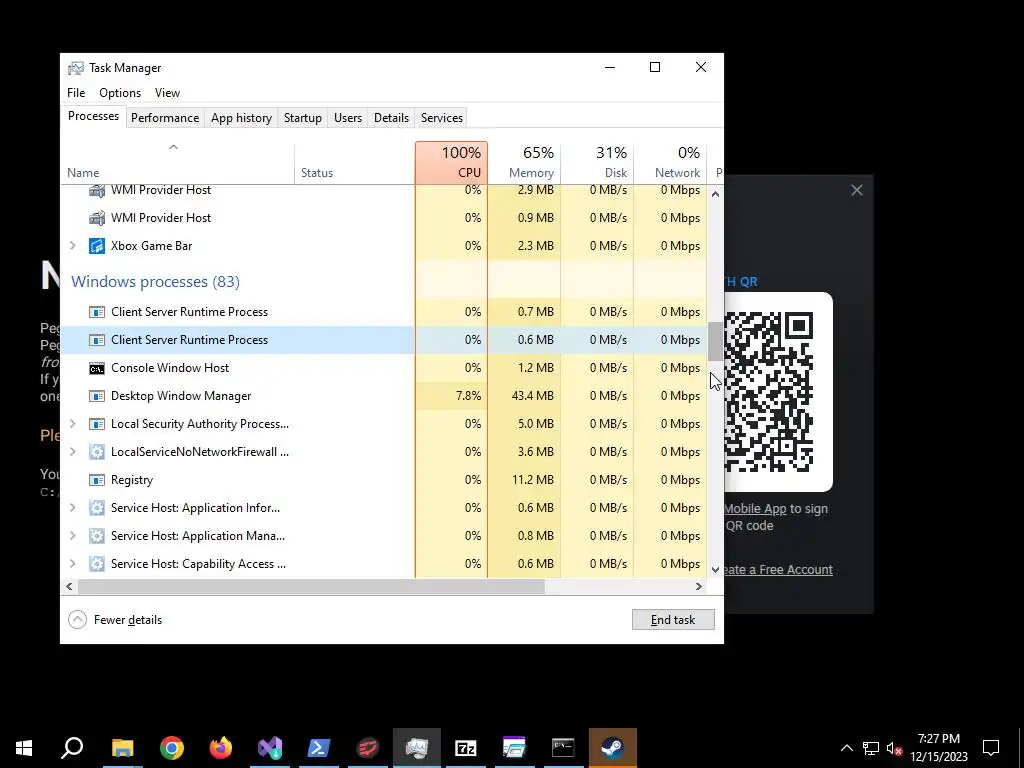This screenshot has height=768, width=1024.
Task: Collapse with Fewer details toggle
Action: tap(115, 620)
